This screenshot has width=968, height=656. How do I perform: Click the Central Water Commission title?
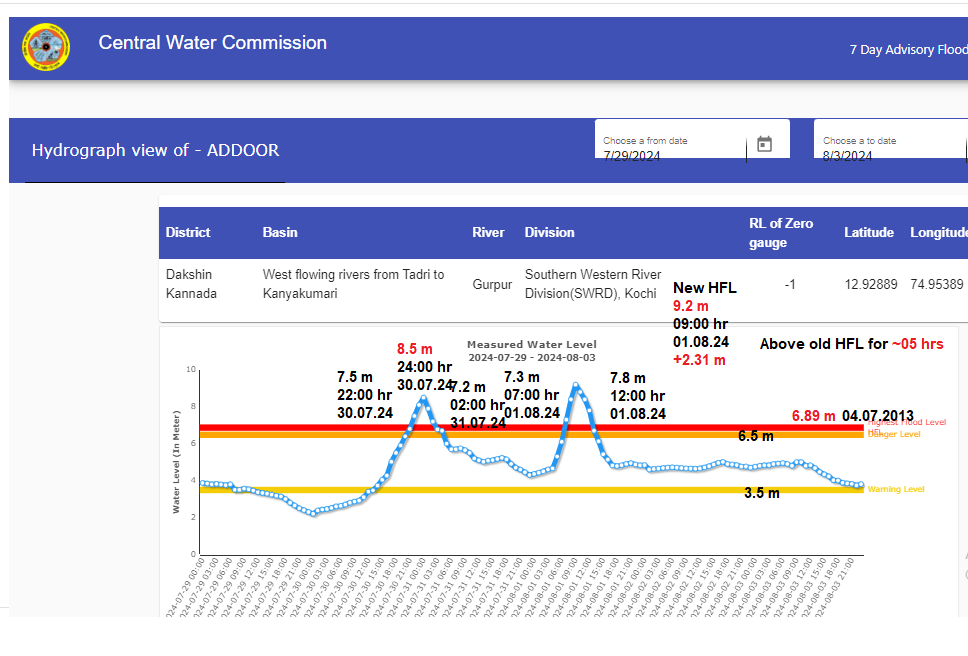point(212,43)
